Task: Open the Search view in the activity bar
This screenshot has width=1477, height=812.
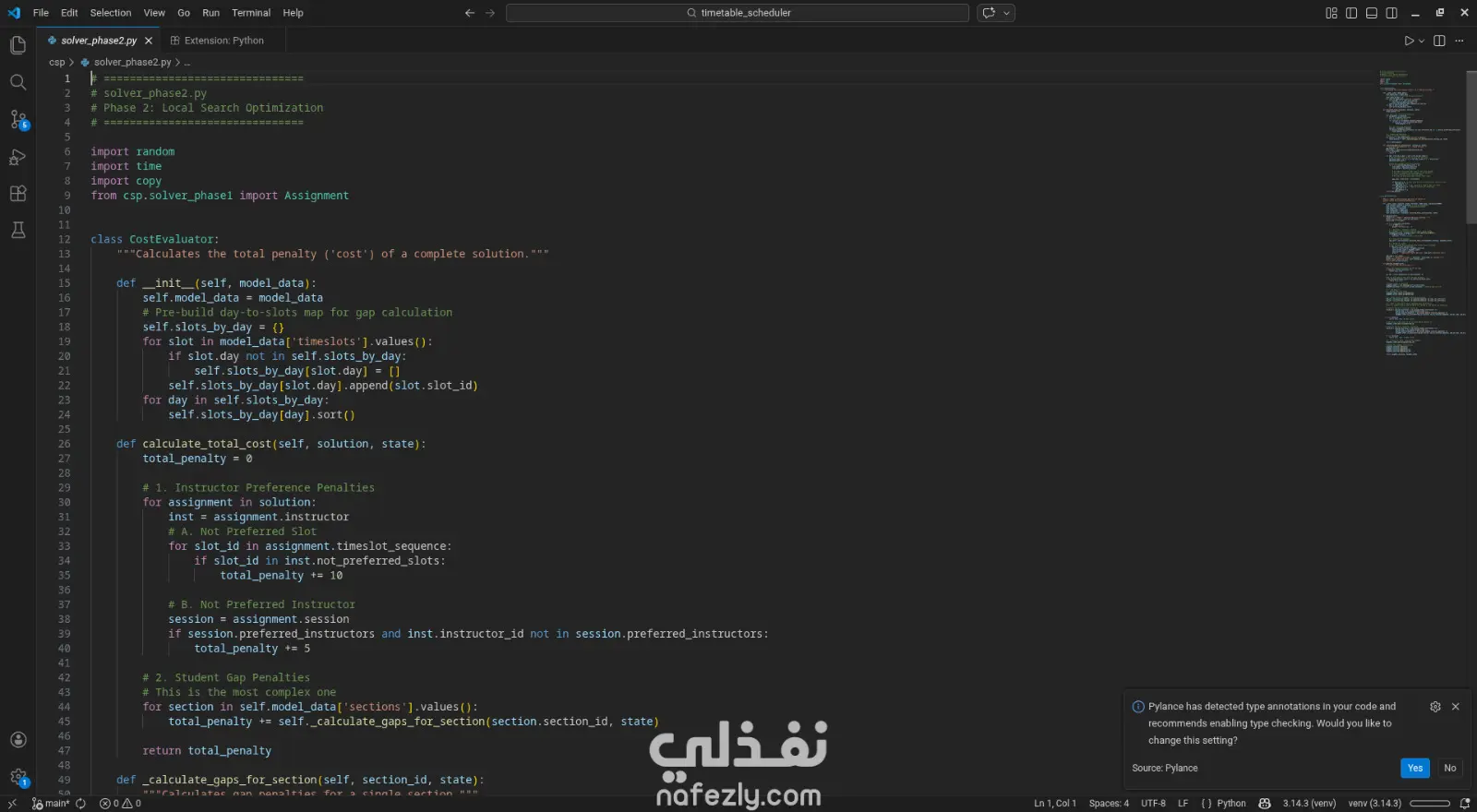Action: tap(18, 82)
